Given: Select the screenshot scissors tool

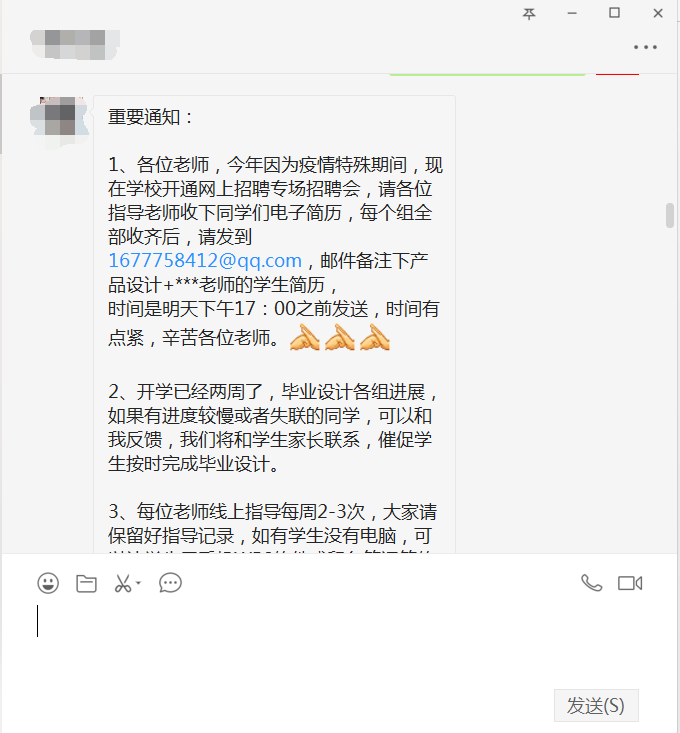Looking at the screenshot, I should 123,583.
